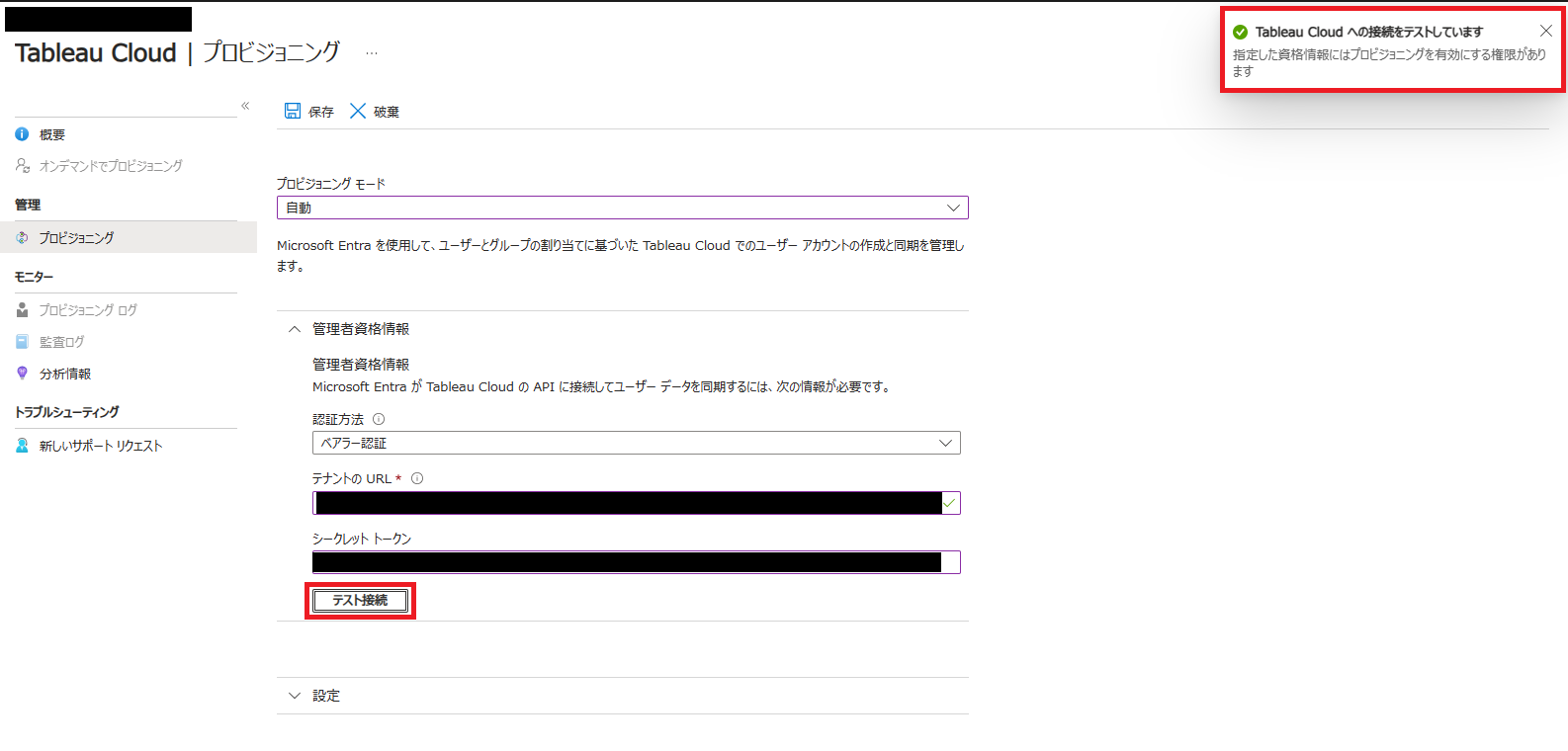Click into the テナントの URL input field

[637, 503]
